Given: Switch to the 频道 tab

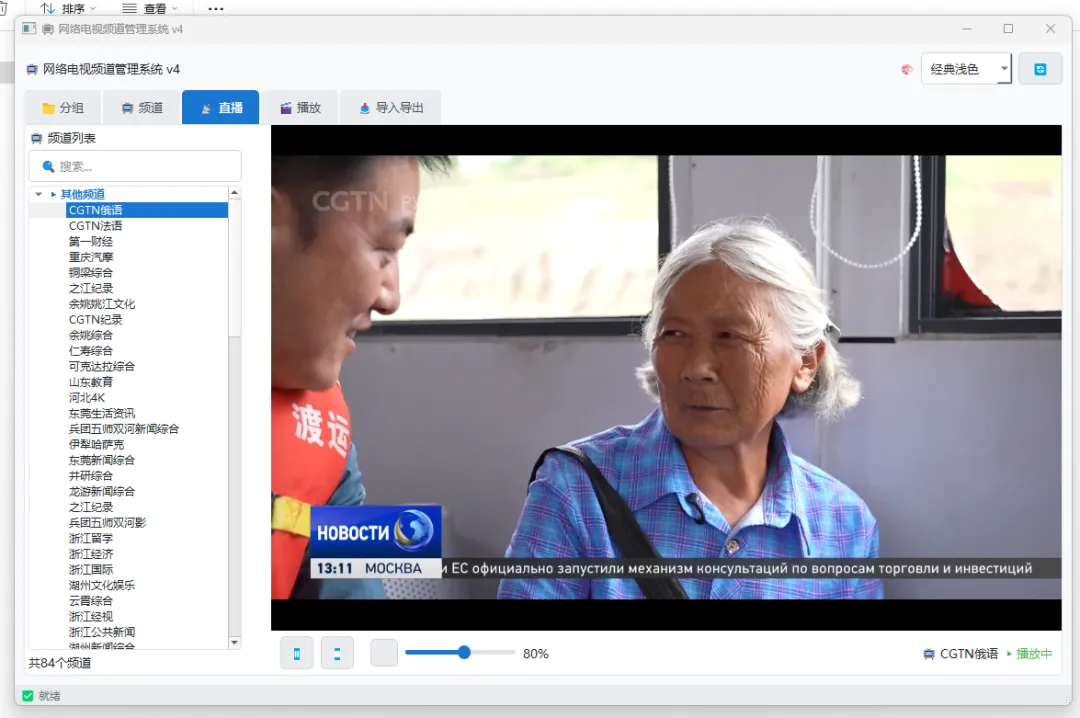Looking at the screenshot, I should pyautogui.click(x=142, y=107).
